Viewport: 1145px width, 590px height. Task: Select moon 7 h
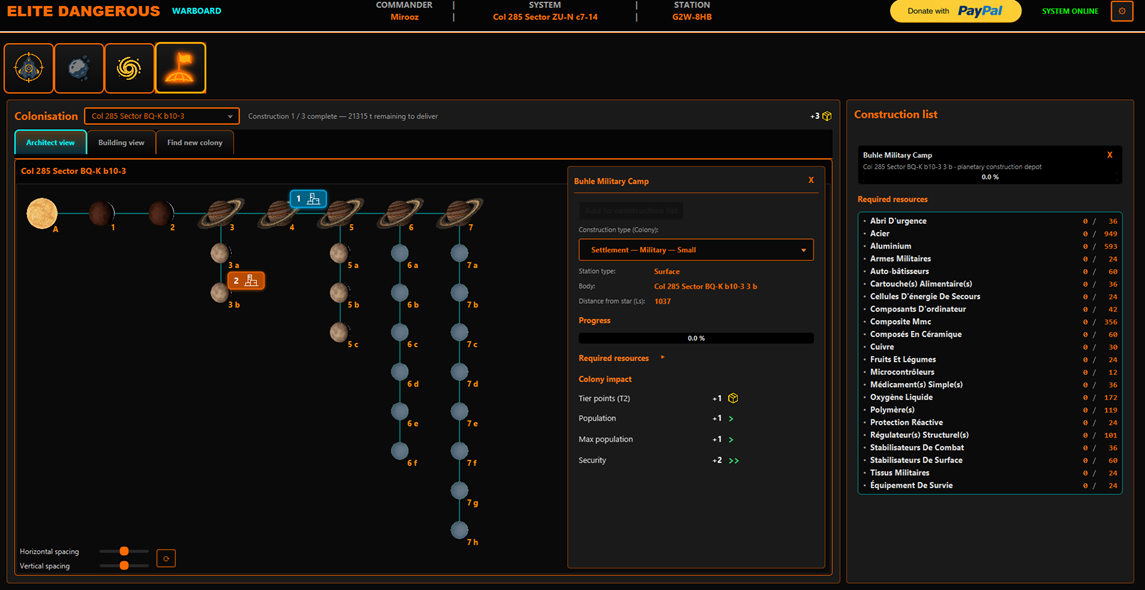pyautogui.click(x=459, y=529)
